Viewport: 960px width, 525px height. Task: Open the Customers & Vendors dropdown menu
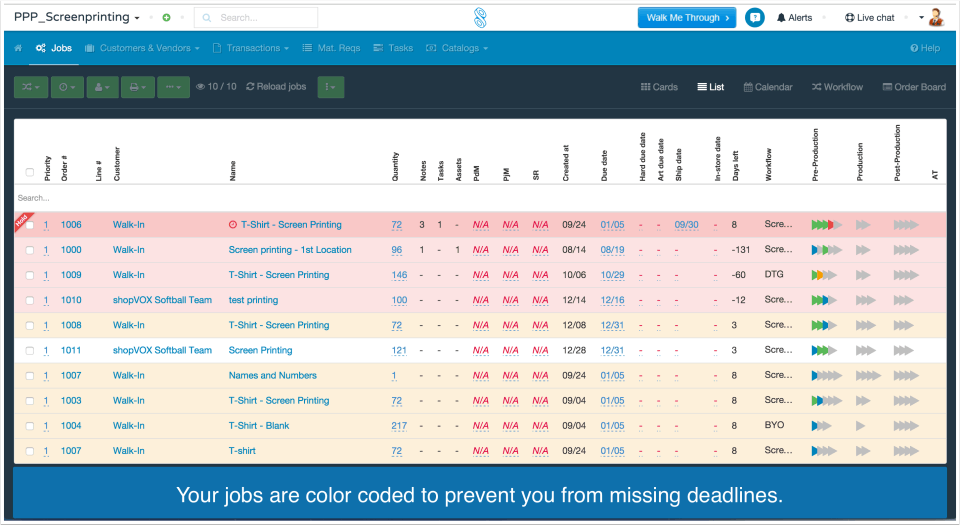[143, 48]
